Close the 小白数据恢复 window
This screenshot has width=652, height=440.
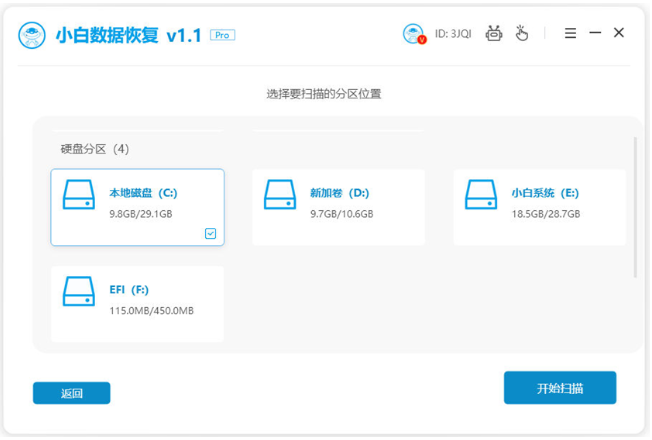[x=619, y=33]
